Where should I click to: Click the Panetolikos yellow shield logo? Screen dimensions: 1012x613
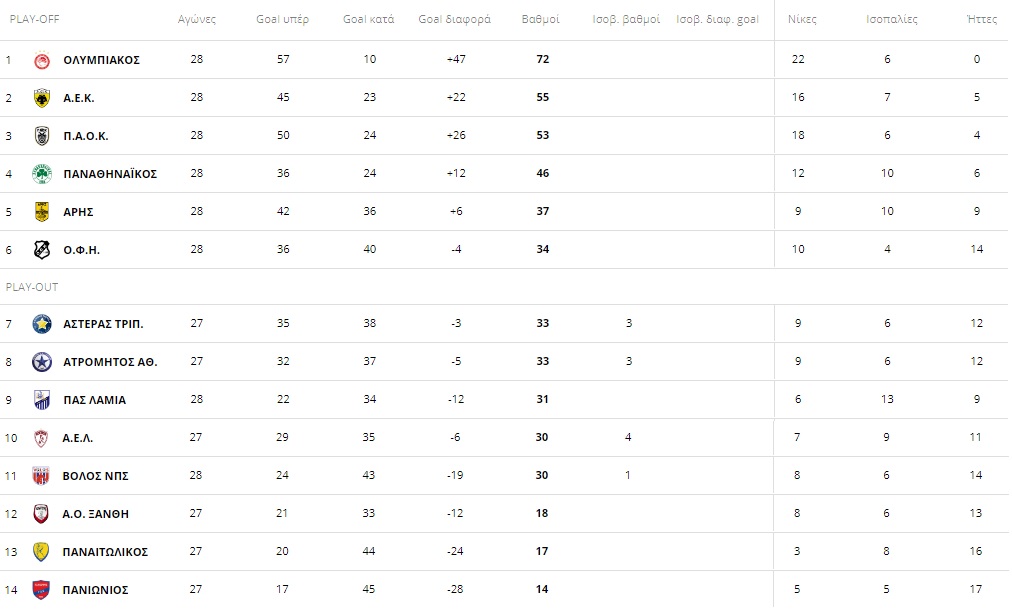click(41, 552)
